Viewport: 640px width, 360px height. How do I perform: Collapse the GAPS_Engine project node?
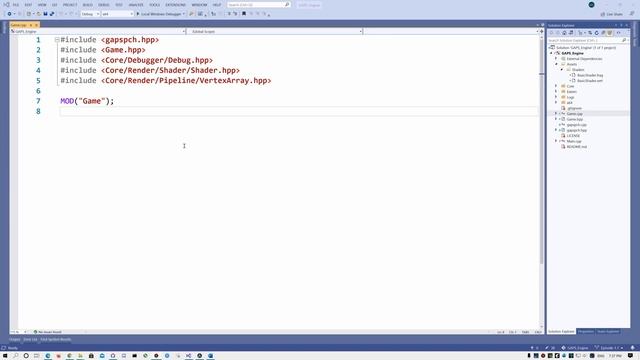coord(551,53)
